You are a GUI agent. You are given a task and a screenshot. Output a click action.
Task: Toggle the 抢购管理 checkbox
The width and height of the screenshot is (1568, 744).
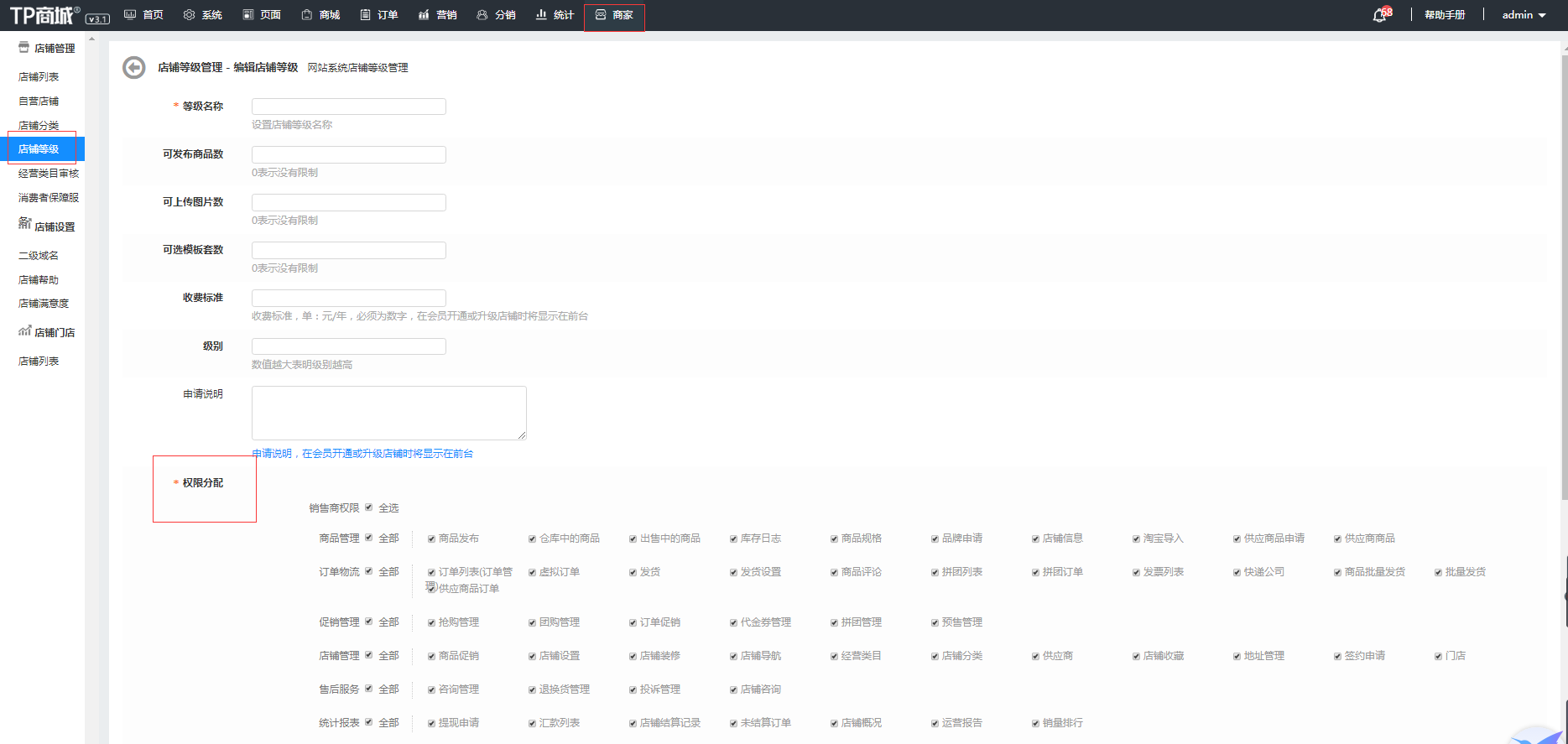(x=431, y=622)
